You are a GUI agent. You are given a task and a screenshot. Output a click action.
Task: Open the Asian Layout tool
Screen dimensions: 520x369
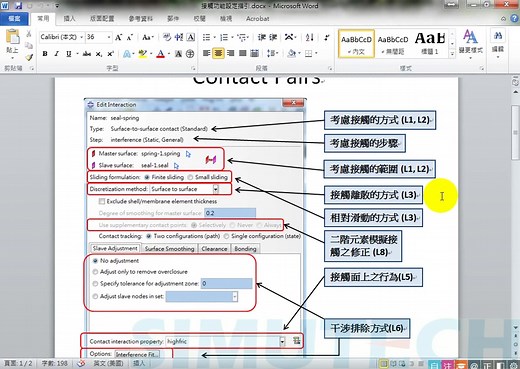click(x=289, y=37)
